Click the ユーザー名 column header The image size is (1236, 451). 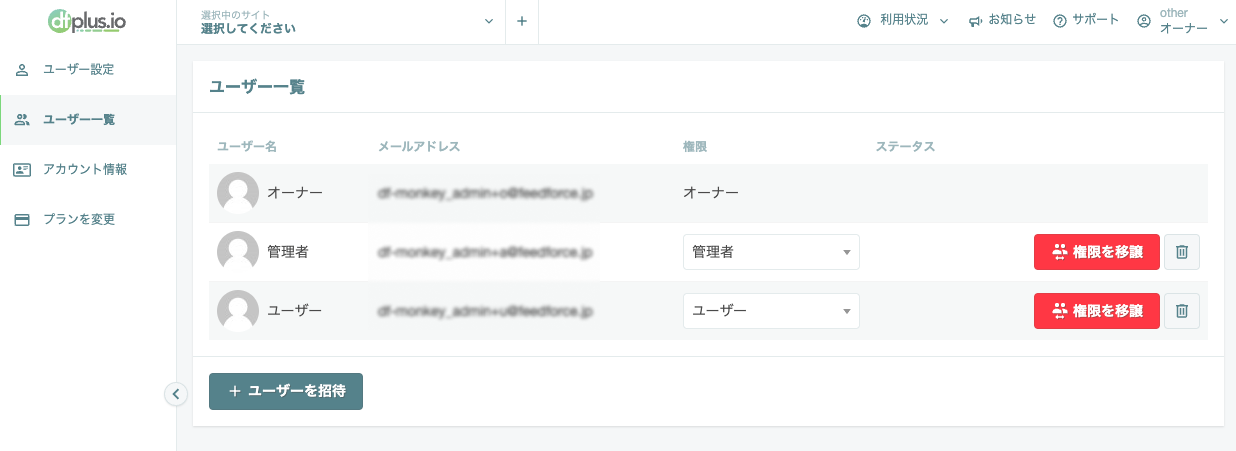tap(247, 147)
